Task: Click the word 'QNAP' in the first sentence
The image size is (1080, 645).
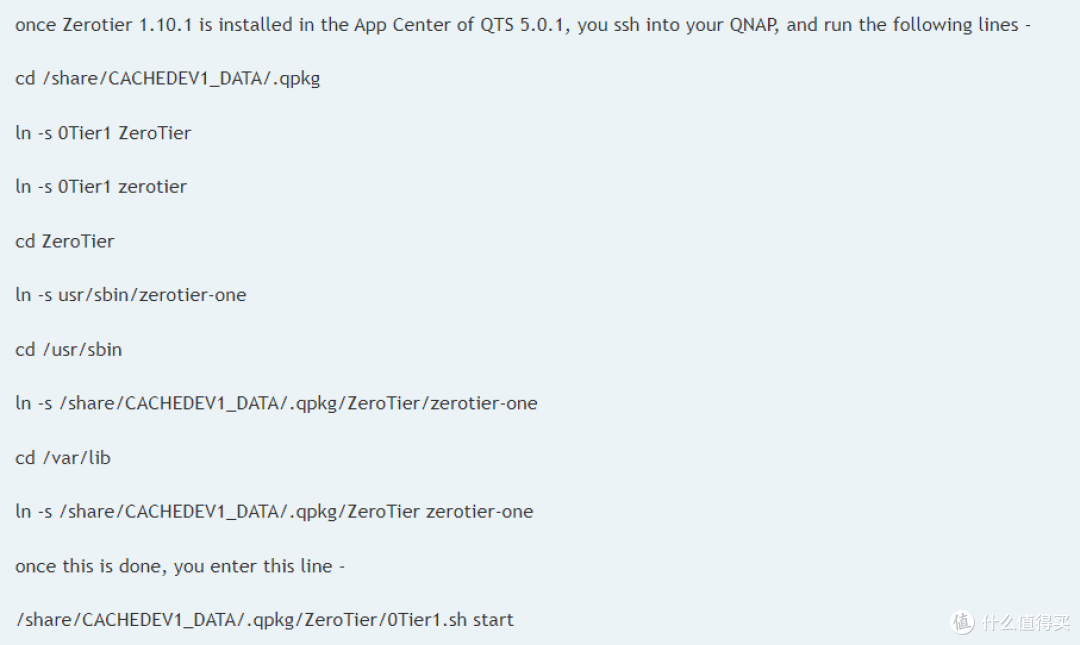Action: [x=753, y=25]
